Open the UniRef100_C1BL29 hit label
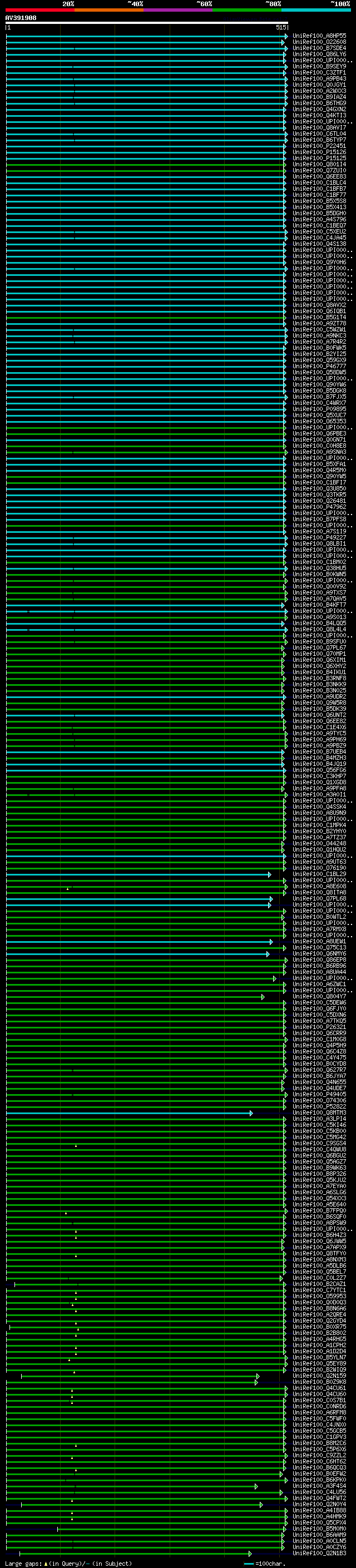Screen dimensions: 356x1568 click(319, 874)
